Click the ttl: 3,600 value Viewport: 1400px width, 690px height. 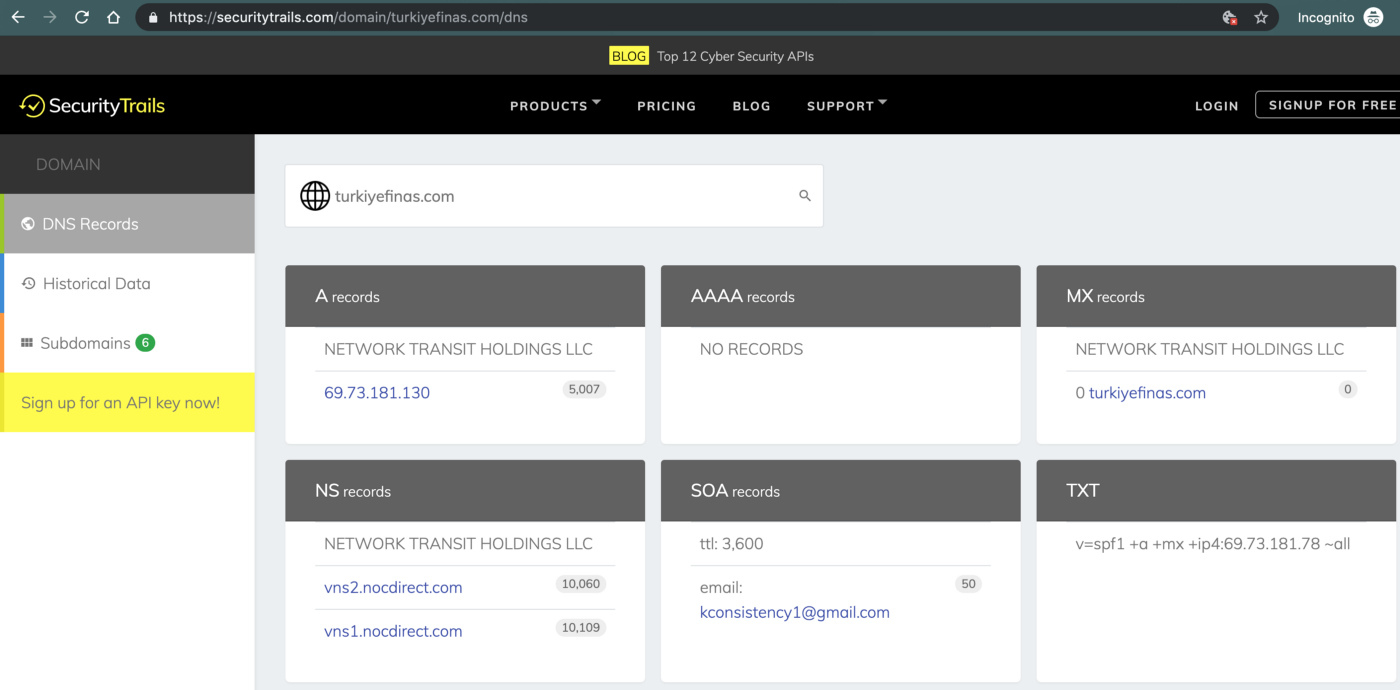tap(732, 544)
